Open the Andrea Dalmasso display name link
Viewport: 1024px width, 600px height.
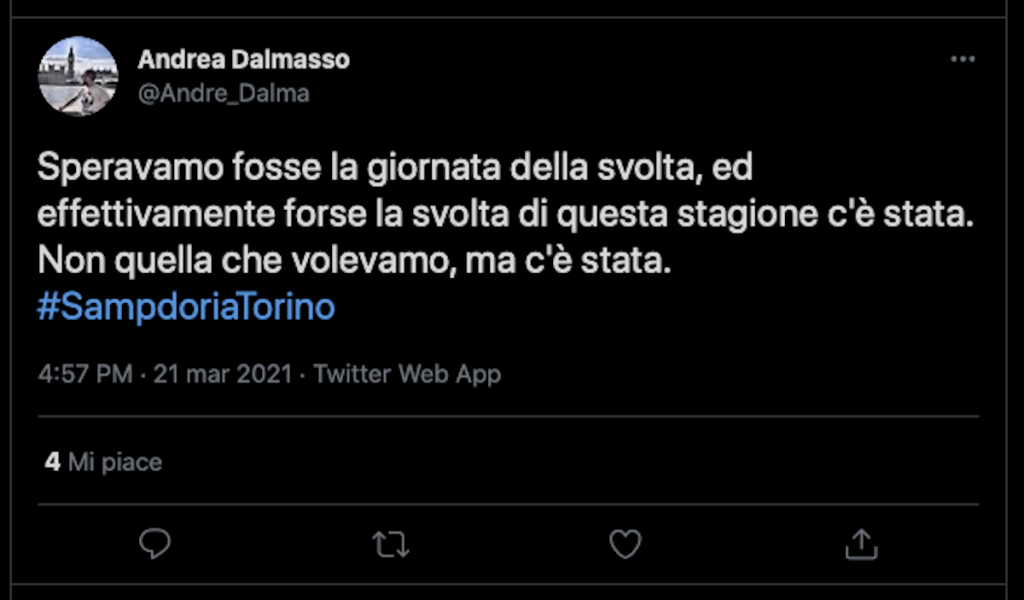coord(243,60)
